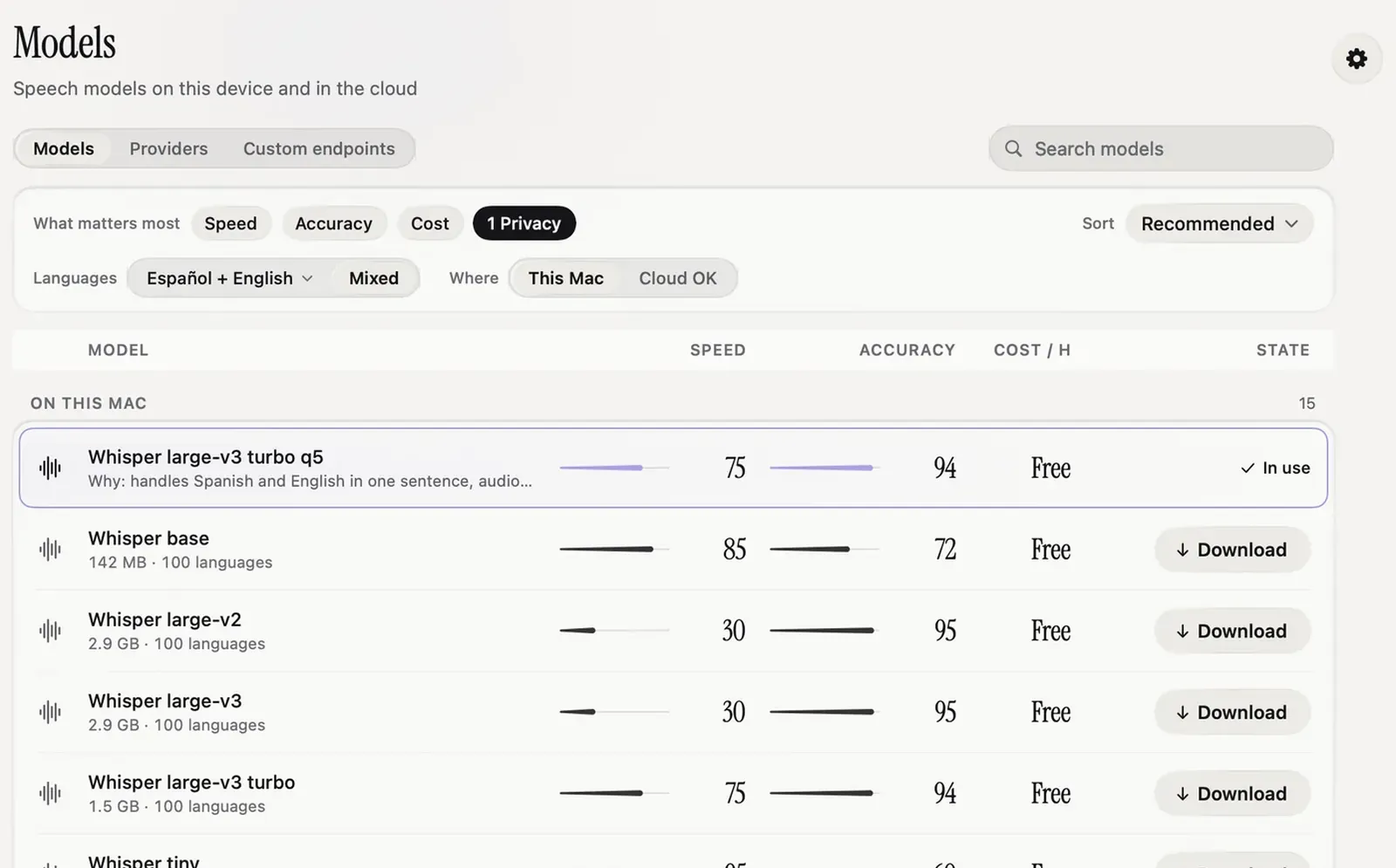
Task: Open the Recommended sort dropdown
Action: point(1219,223)
